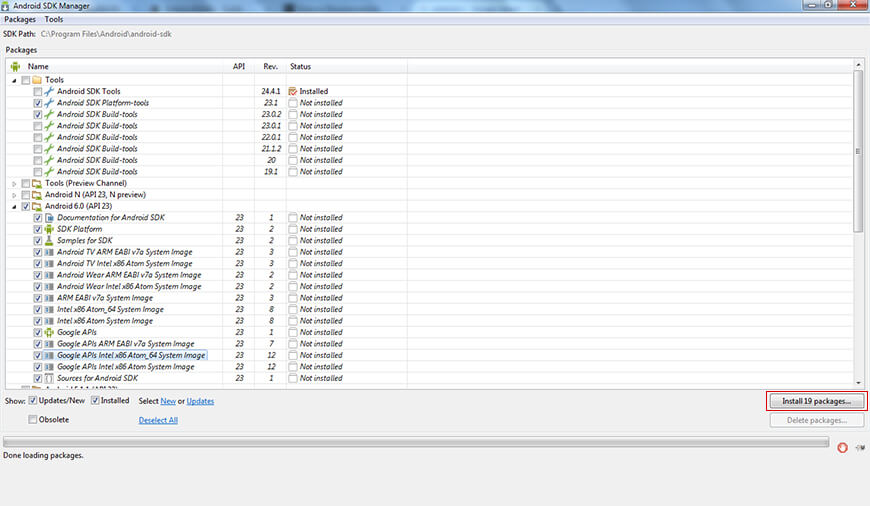
Task: Click the wrench icon beside Android SDK Tools
Action: 49,92
